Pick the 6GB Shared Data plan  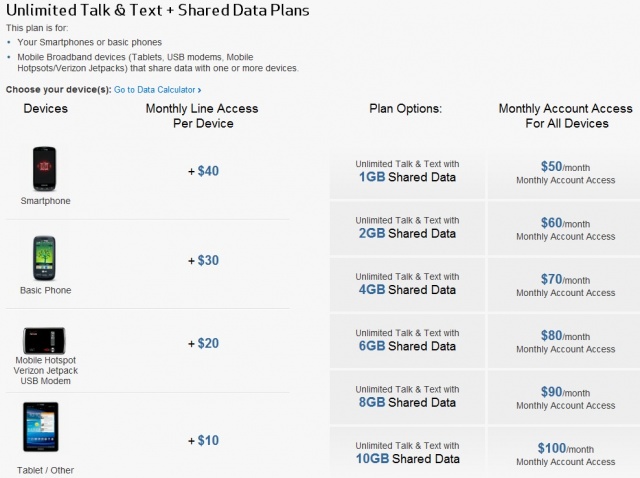pos(407,339)
